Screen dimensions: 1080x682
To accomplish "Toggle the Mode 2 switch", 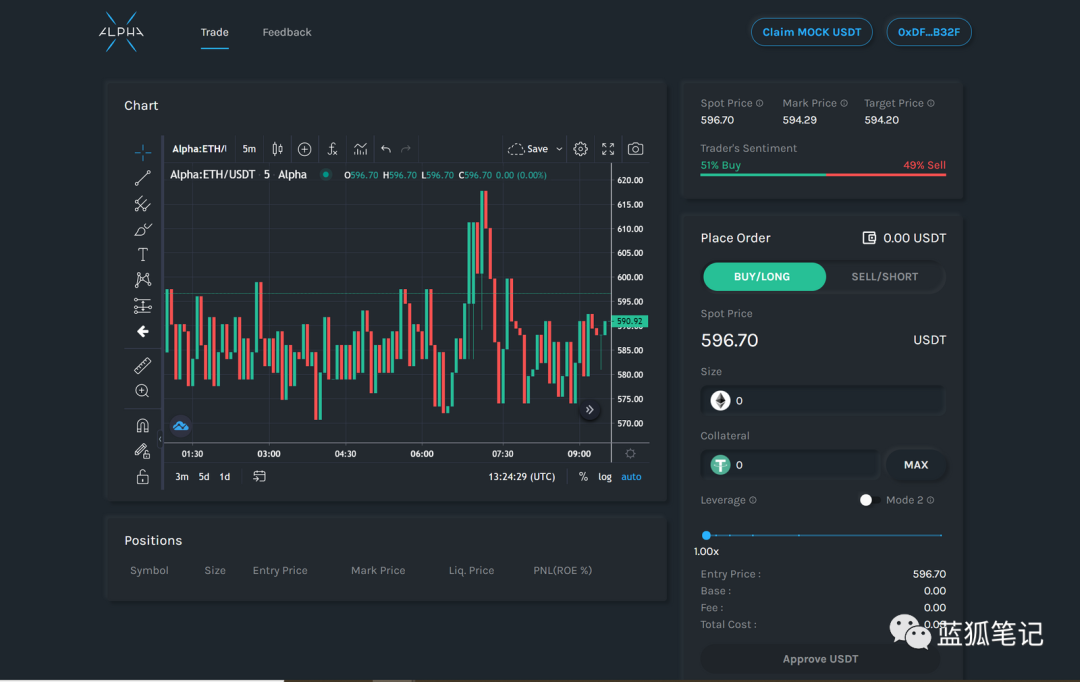I will click(869, 500).
